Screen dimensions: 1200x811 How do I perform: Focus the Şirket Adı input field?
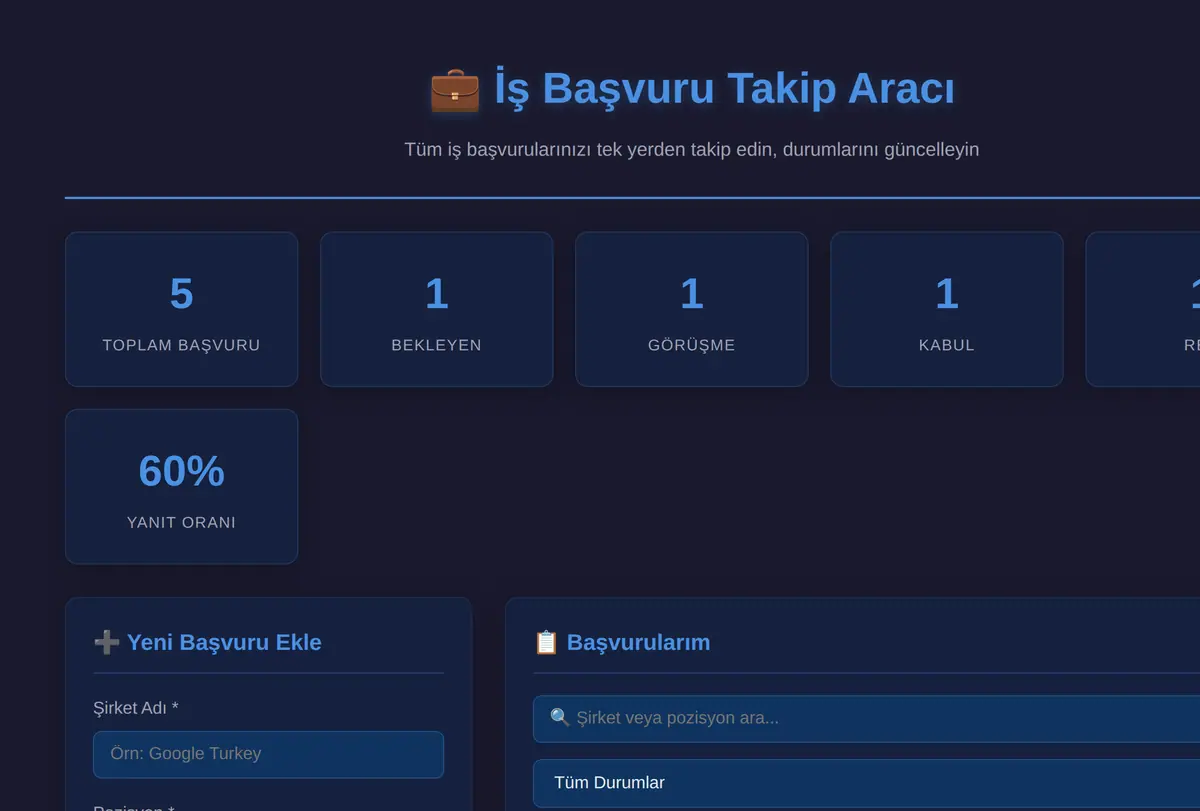click(268, 754)
